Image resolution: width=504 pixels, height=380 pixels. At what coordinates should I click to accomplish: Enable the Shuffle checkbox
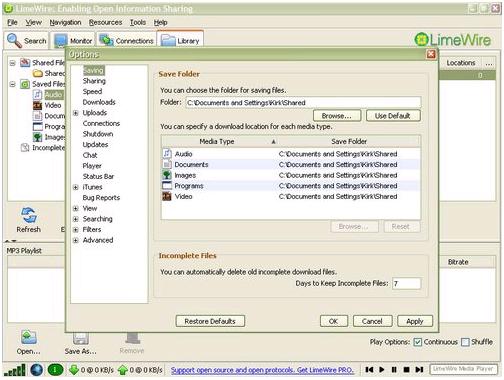[465, 342]
